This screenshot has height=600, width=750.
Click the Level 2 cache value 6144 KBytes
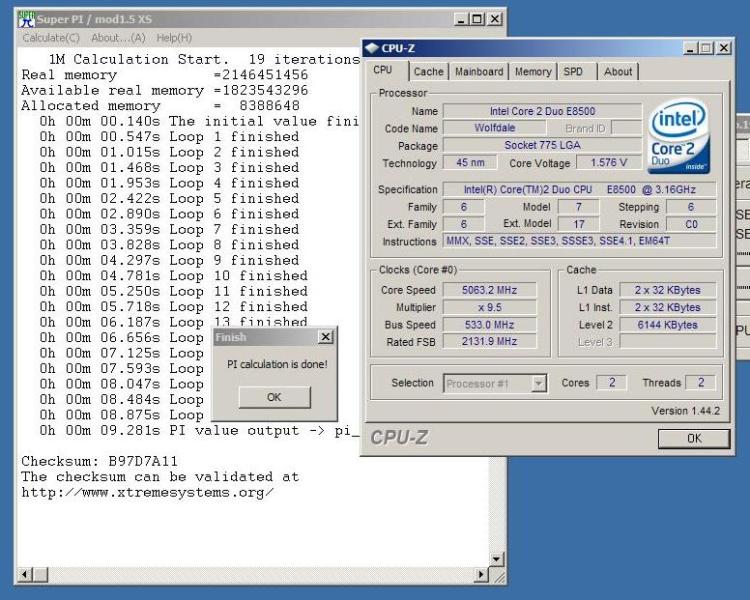(668, 325)
